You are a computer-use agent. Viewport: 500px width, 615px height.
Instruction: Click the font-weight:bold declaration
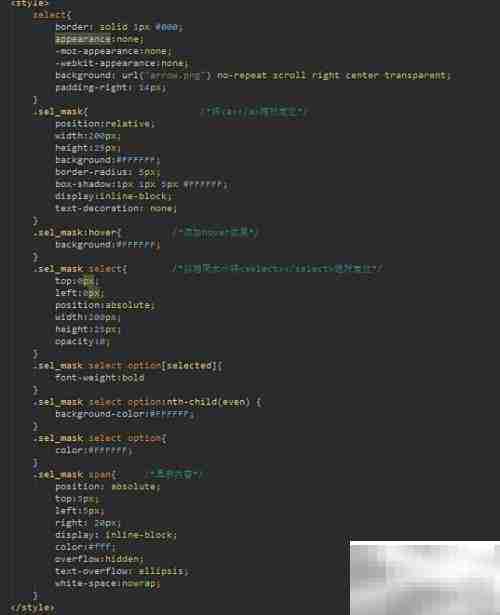[100, 378]
